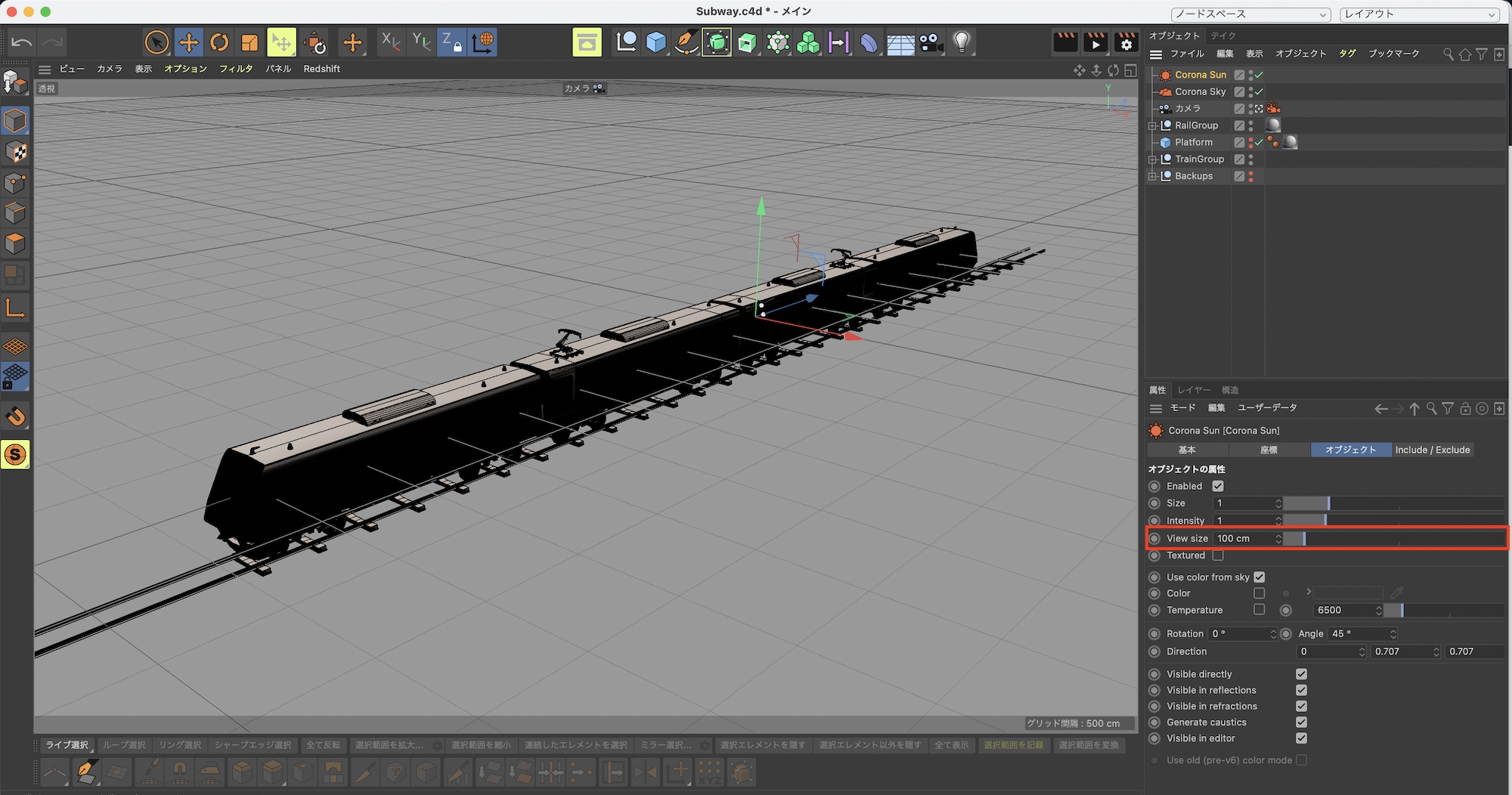Click the 全て反転 button
This screenshot has height=795, width=1512.
pyautogui.click(x=323, y=745)
